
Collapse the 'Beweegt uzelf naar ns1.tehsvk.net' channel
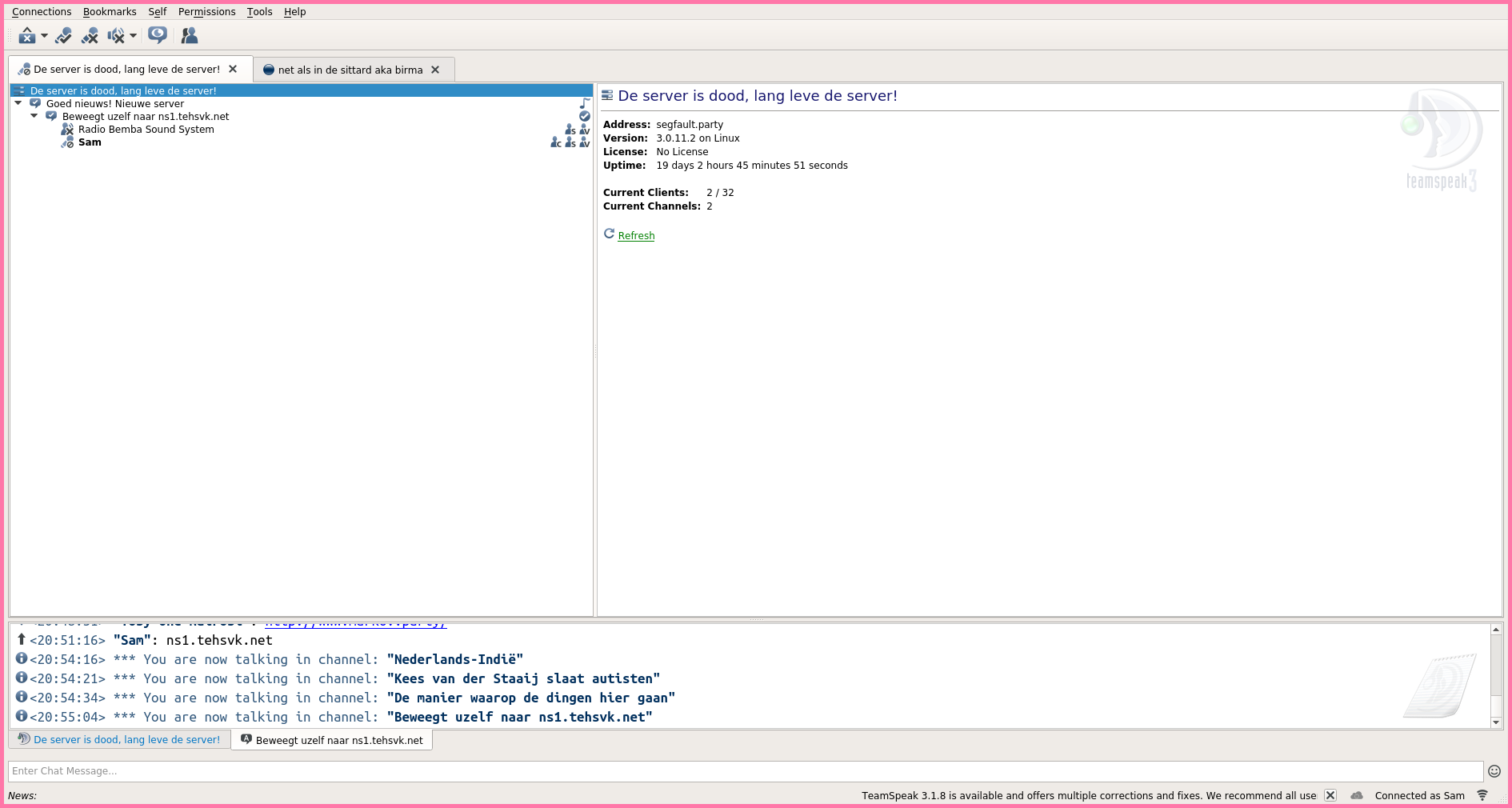34,116
